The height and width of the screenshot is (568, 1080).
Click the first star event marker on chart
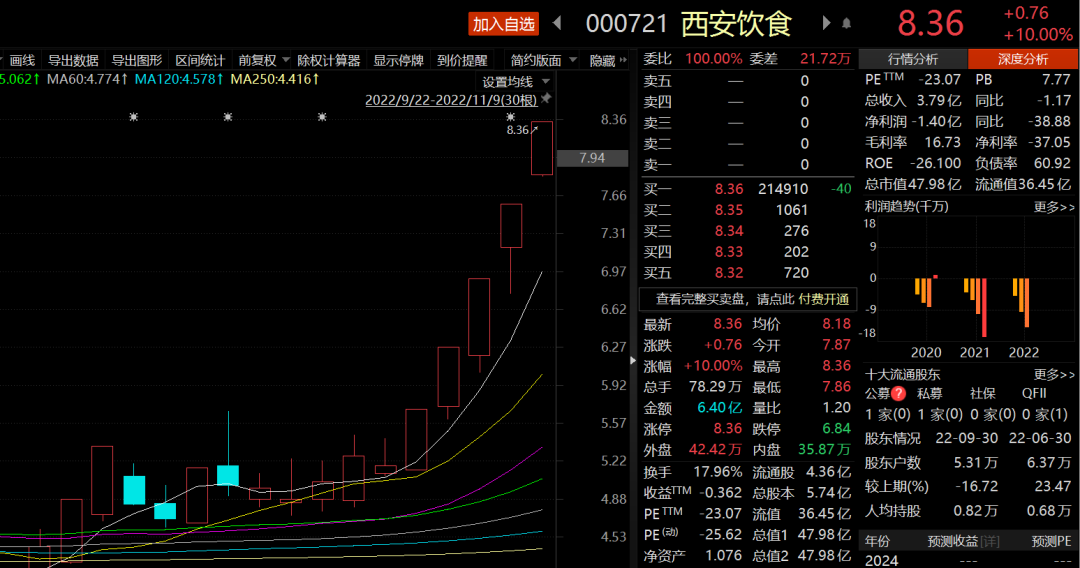[x=134, y=117]
